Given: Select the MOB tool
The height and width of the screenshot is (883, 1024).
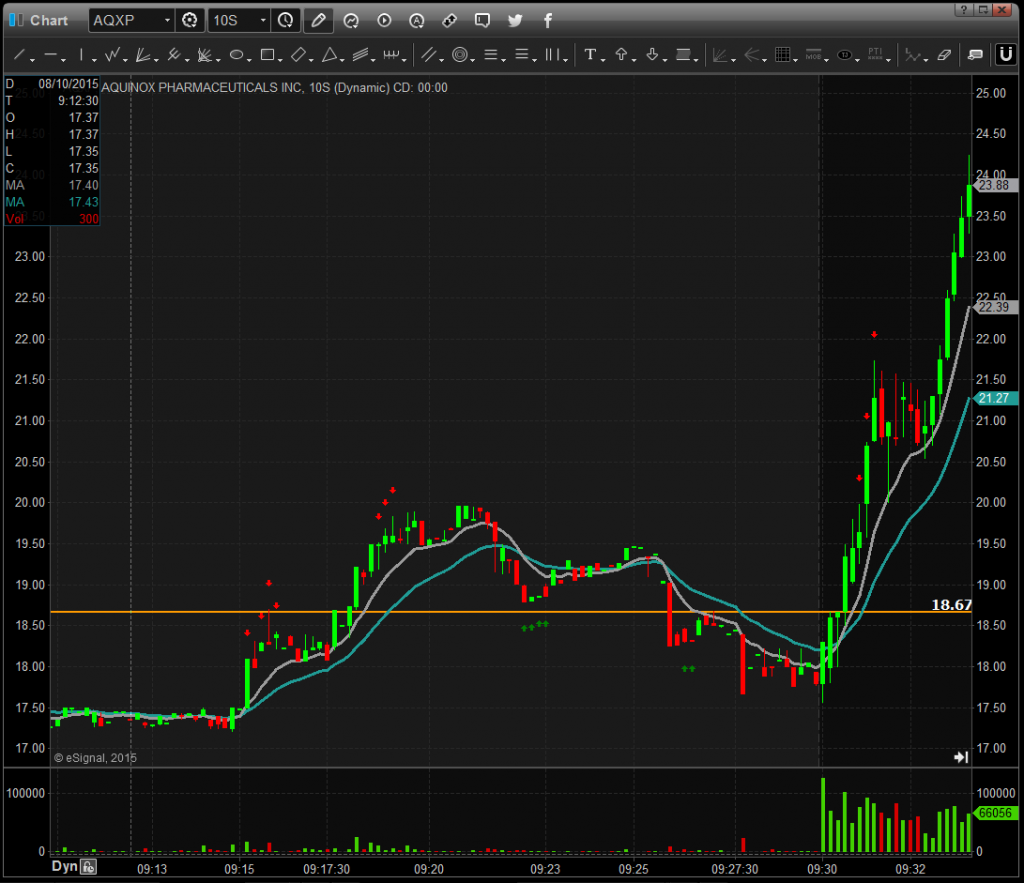Looking at the screenshot, I should tap(813, 55).
